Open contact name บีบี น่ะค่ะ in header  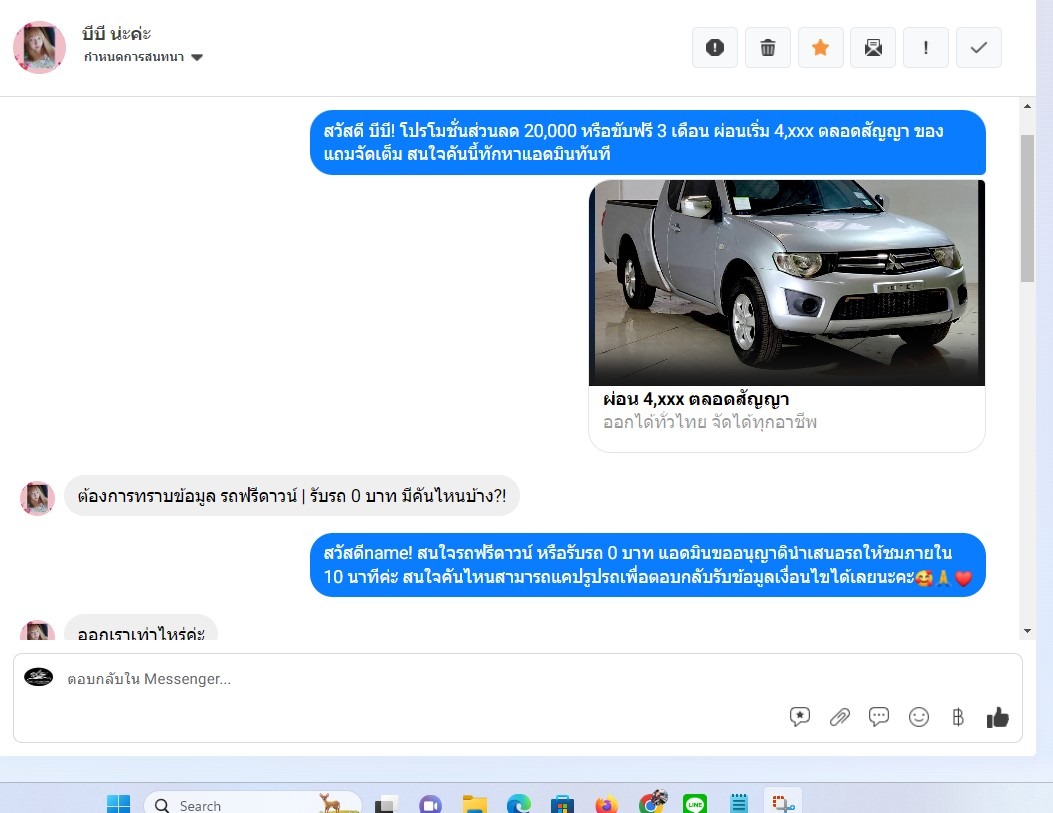117,34
